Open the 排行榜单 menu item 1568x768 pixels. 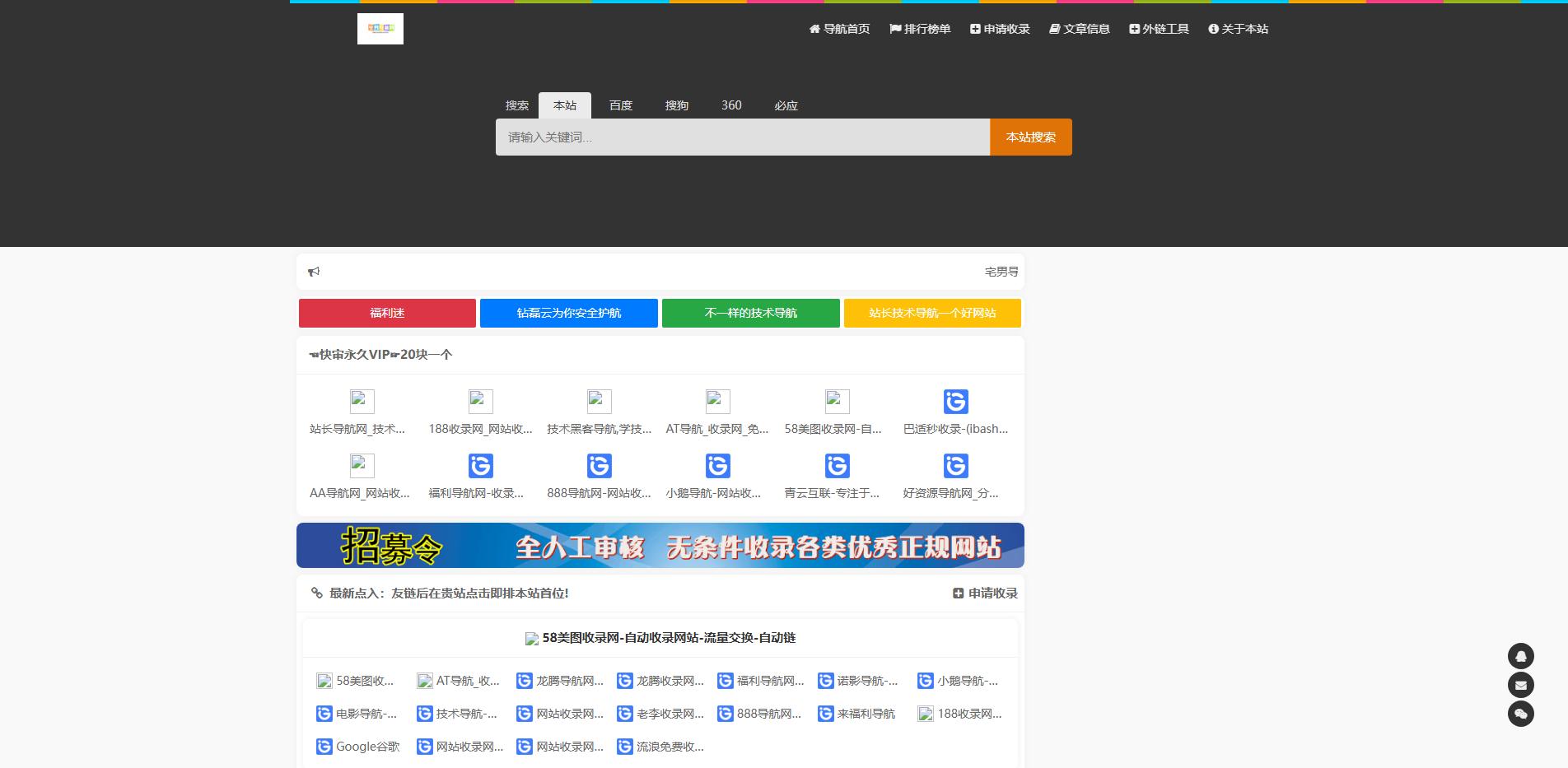920,28
